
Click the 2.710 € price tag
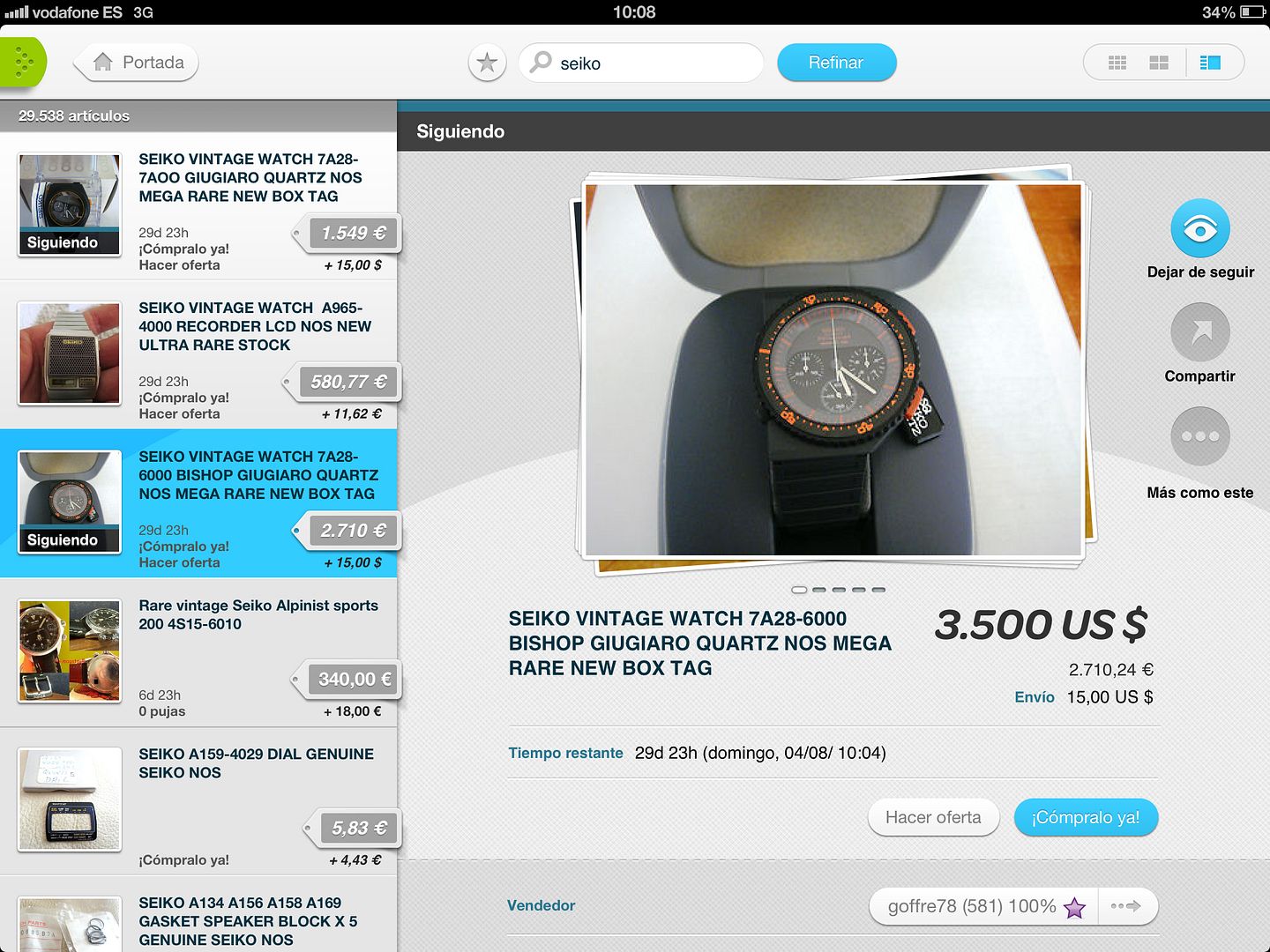(x=347, y=531)
